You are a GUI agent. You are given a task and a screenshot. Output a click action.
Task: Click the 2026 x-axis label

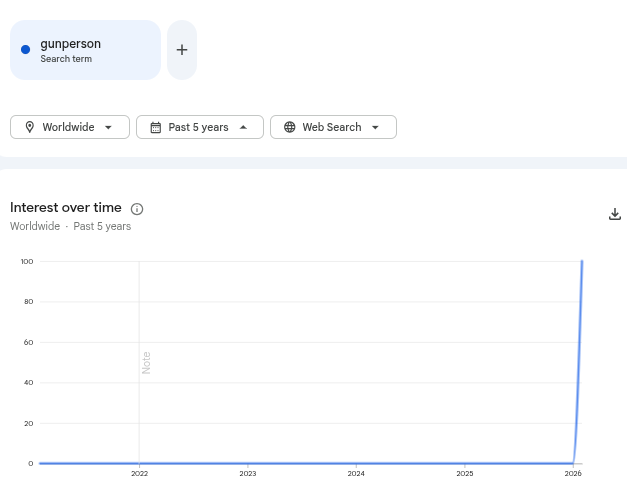573,474
